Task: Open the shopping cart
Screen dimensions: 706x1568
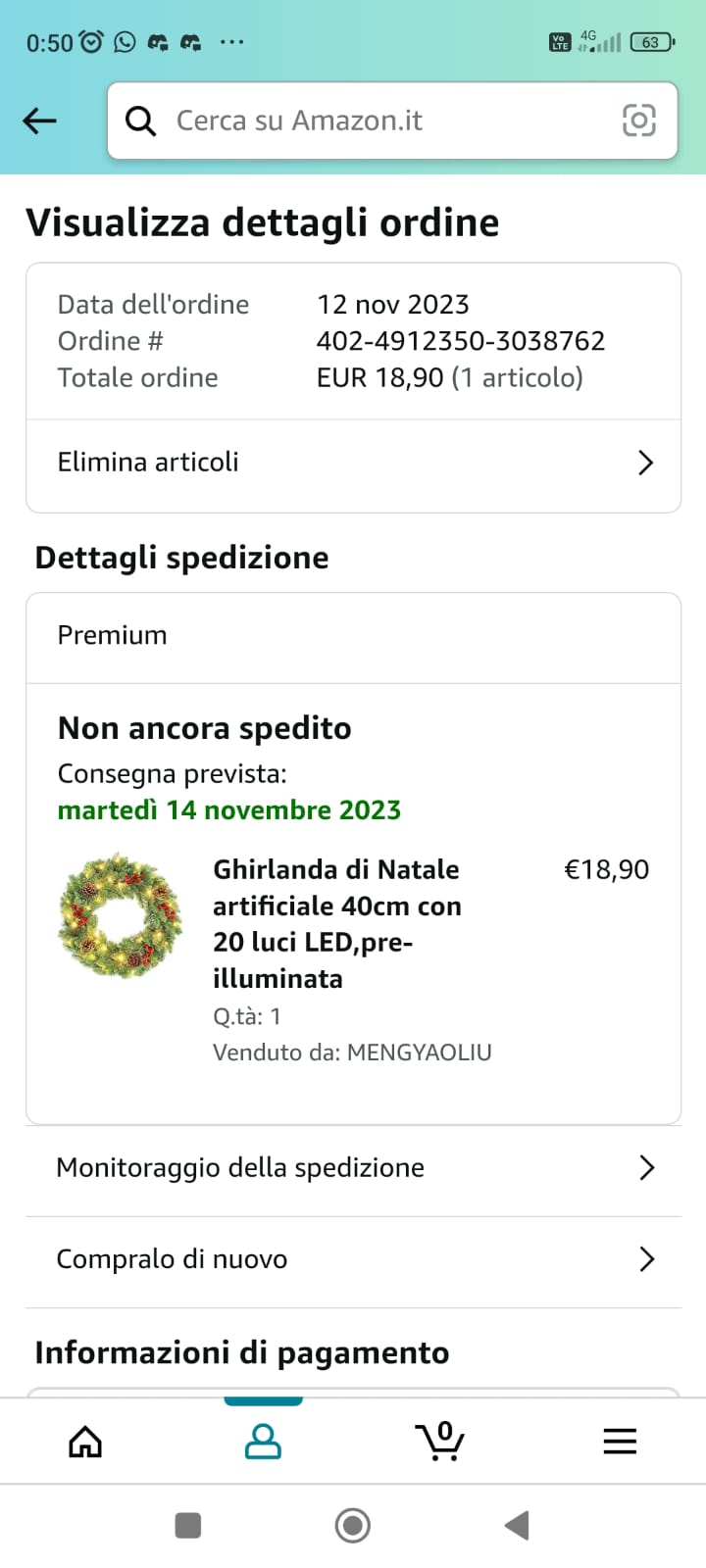Action: pyautogui.click(x=440, y=1442)
